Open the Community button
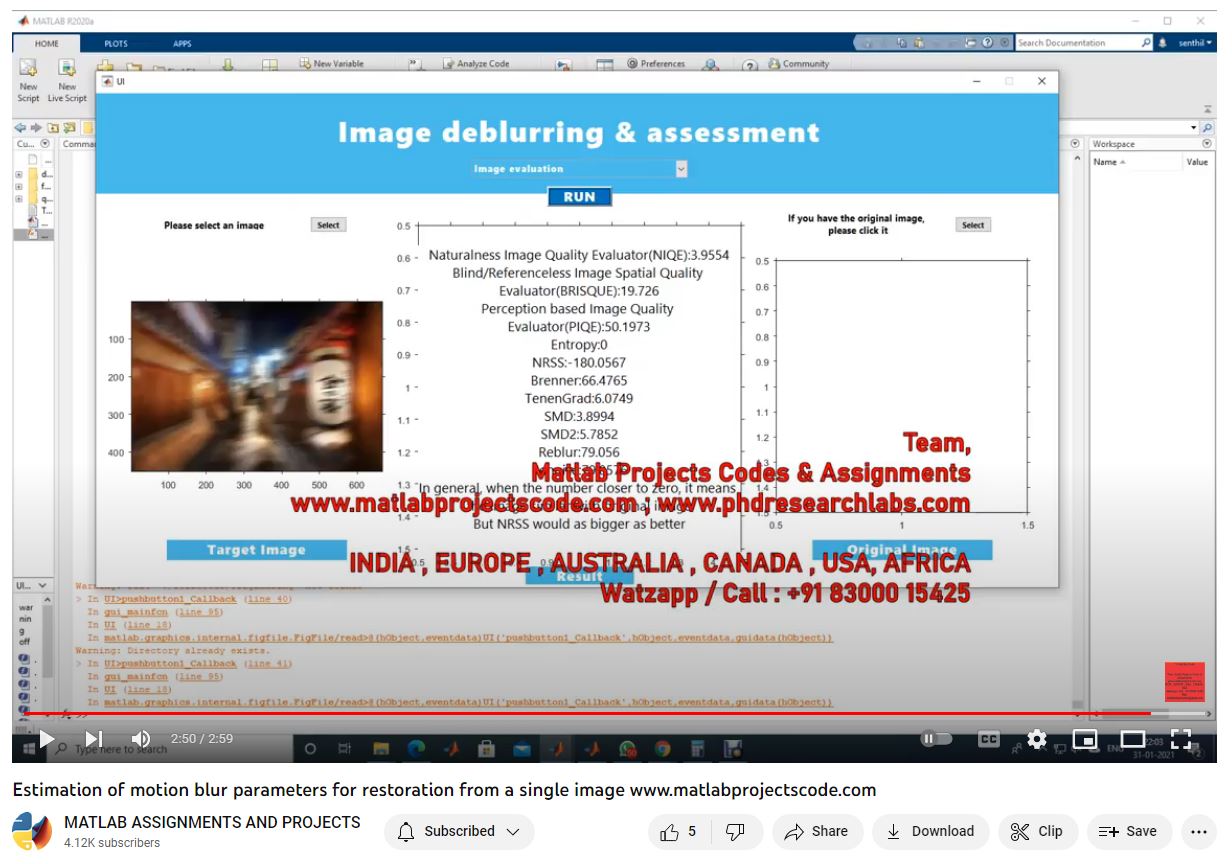 [x=798, y=63]
